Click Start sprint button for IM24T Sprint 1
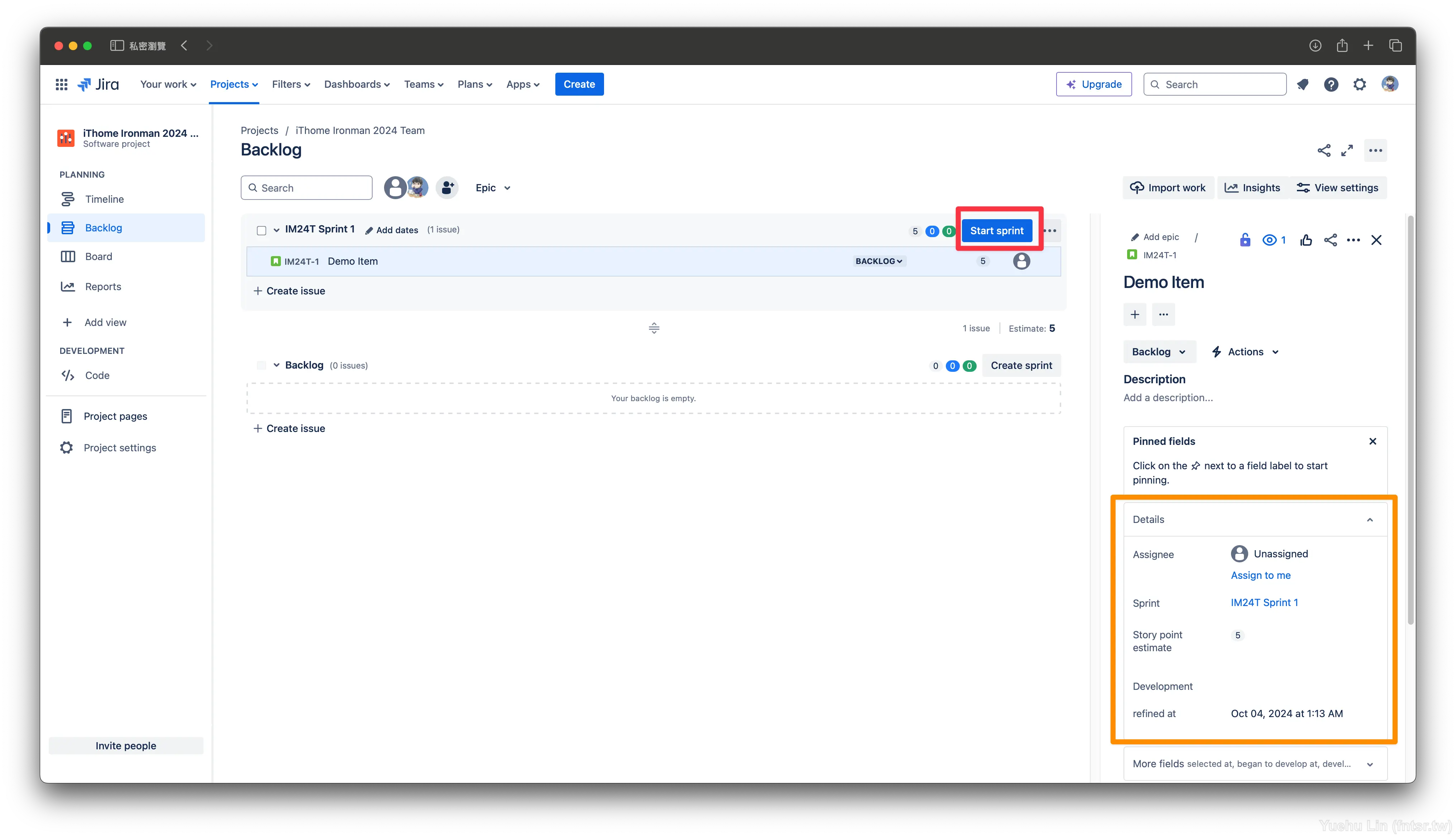Screen dimensions: 1456x836 click(997, 230)
